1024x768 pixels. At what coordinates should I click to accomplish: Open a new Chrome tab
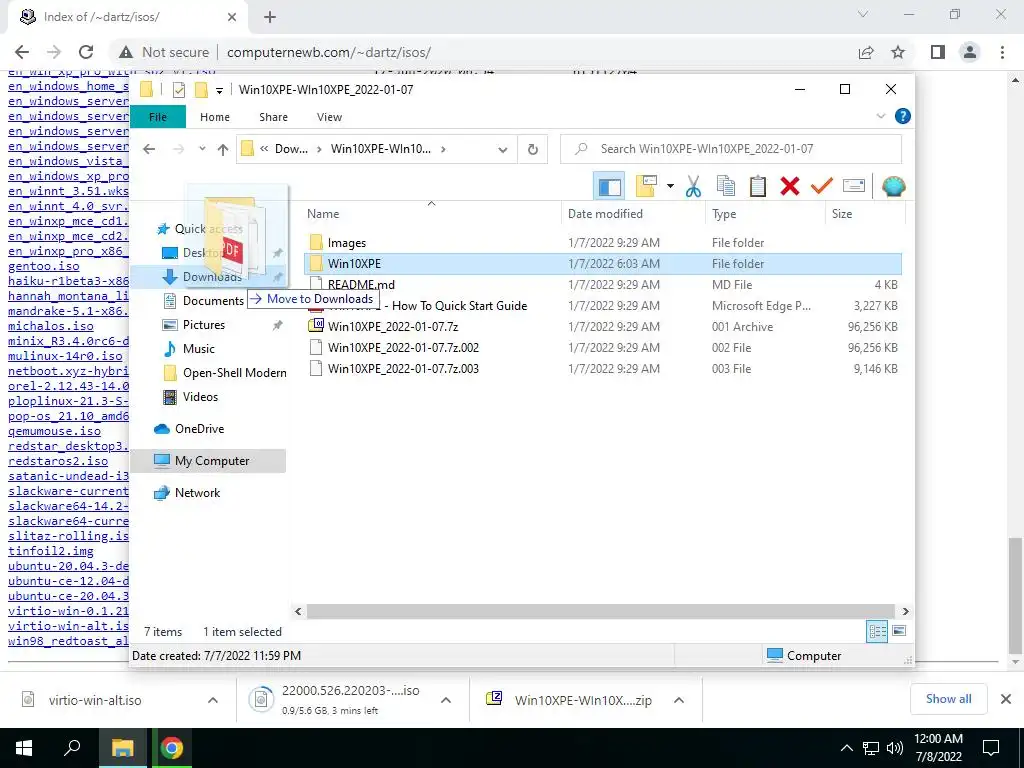pyautogui.click(x=270, y=17)
